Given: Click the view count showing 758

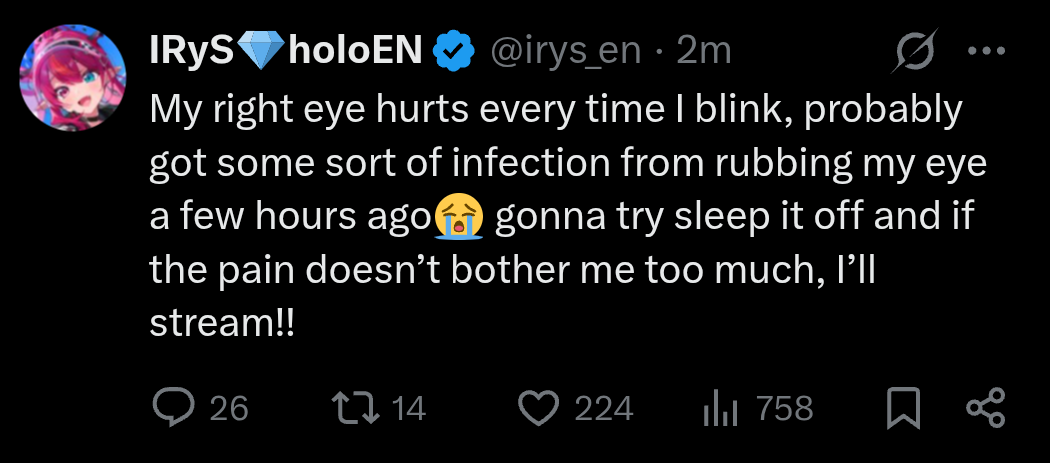Looking at the screenshot, I should [784, 408].
